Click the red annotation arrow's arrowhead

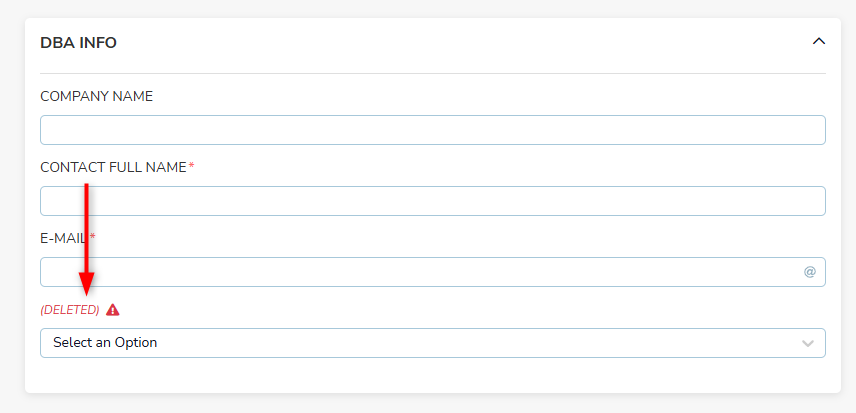click(x=86, y=285)
